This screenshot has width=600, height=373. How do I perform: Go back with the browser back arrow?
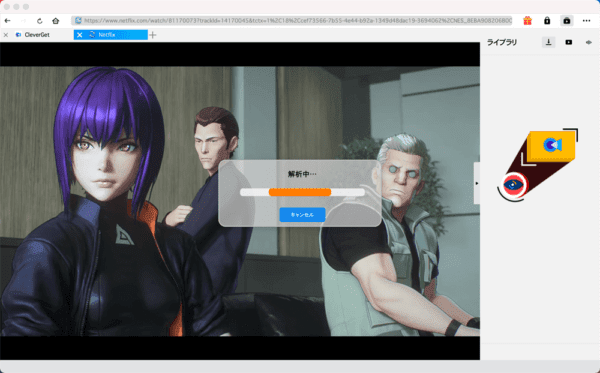[x=7, y=21]
